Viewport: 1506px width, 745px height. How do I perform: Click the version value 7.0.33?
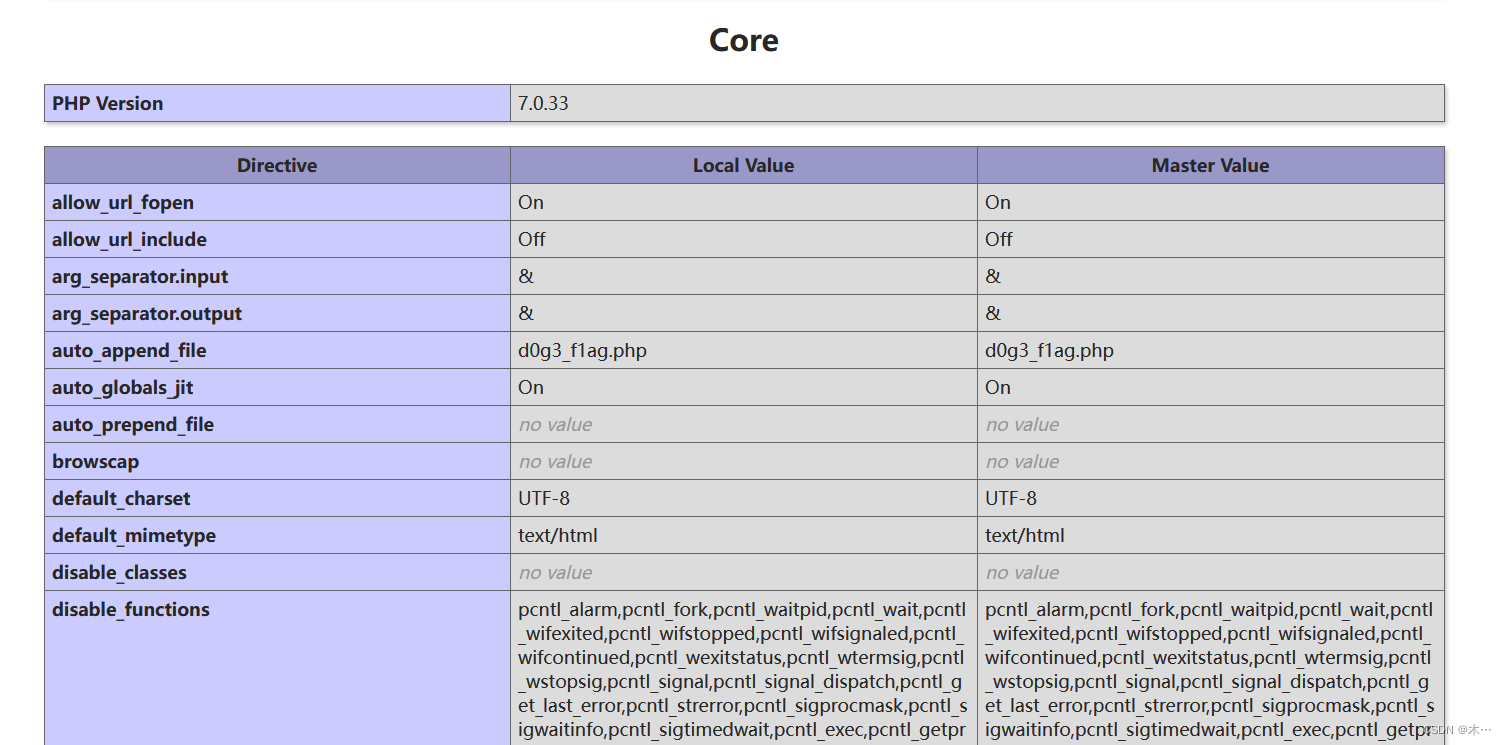pyautogui.click(x=541, y=103)
